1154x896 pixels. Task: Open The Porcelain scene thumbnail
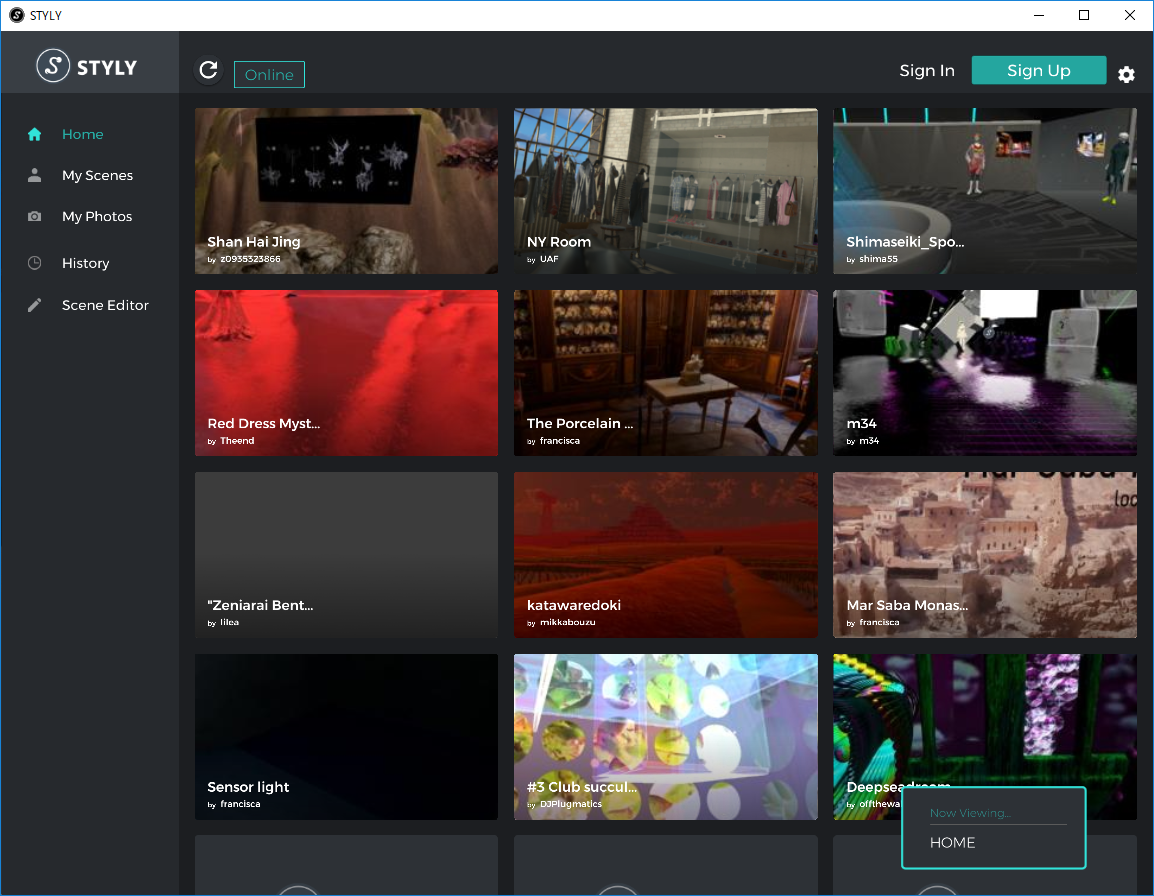click(x=665, y=373)
